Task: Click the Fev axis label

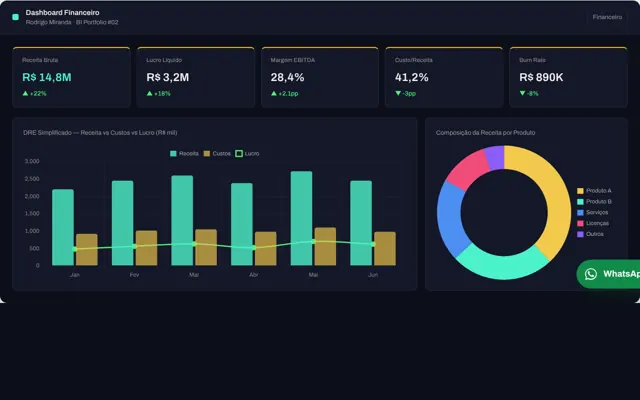Action: coord(134,275)
